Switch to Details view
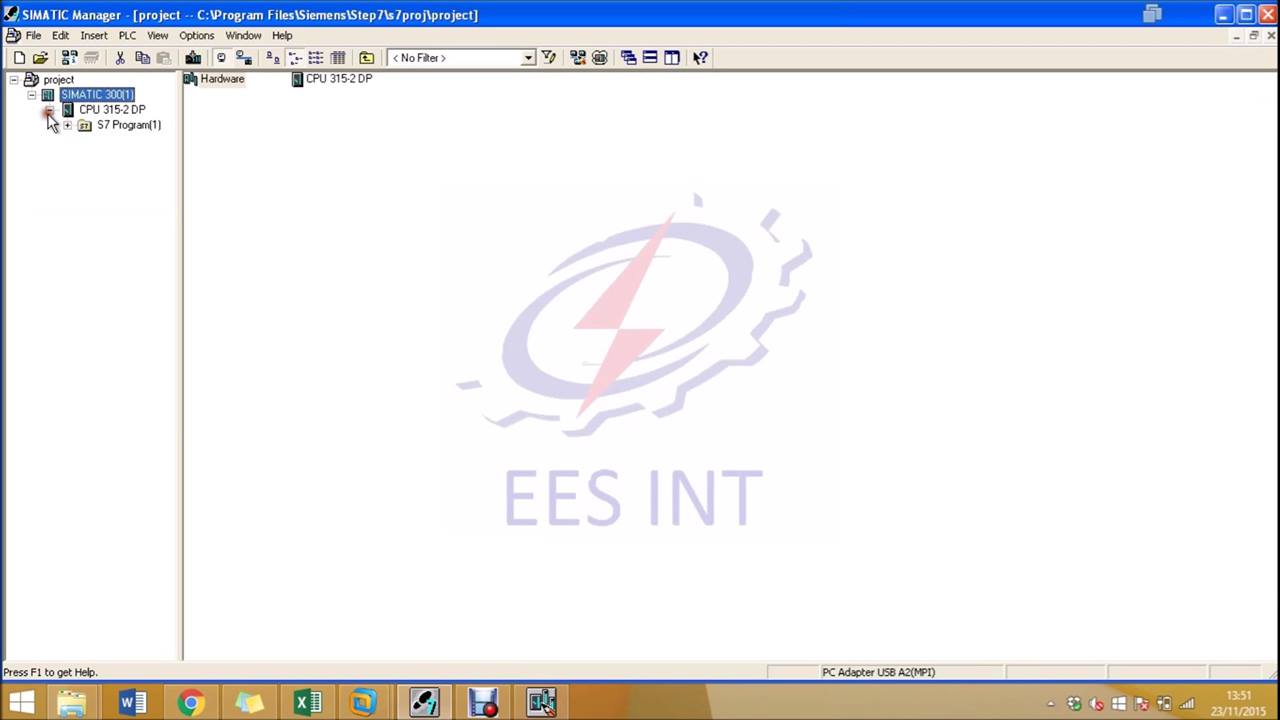The width and height of the screenshot is (1280, 720). 338,58
